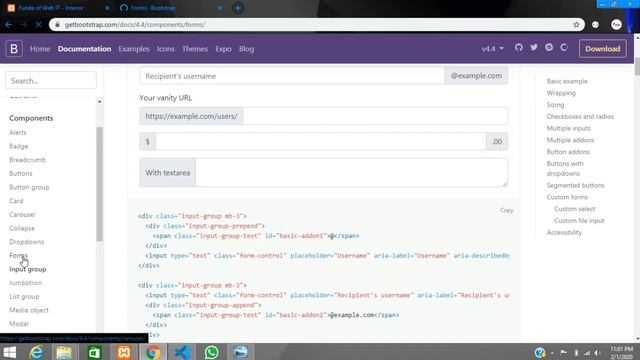
Task: Open the Alerts component page
Action: coord(18,133)
